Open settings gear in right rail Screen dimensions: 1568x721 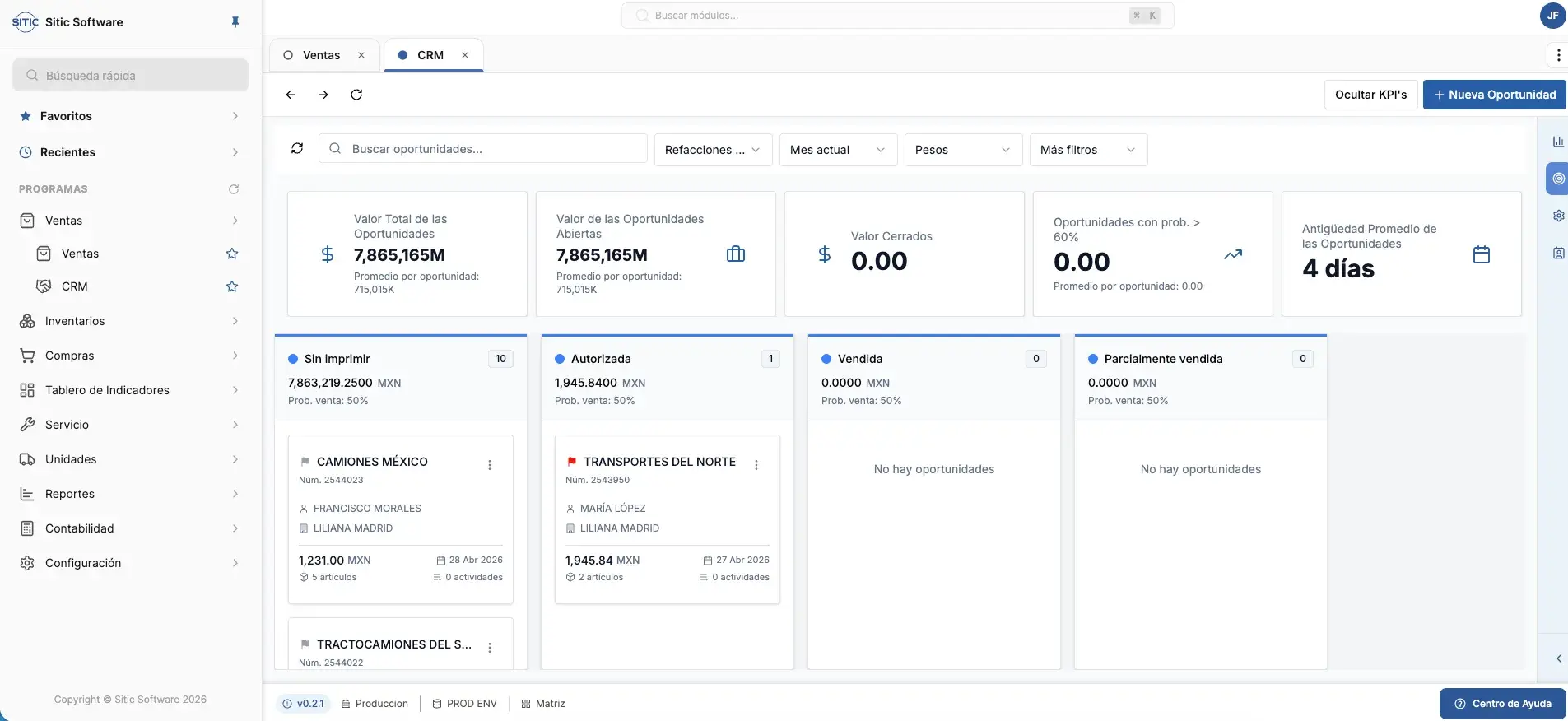click(x=1558, y=216)
